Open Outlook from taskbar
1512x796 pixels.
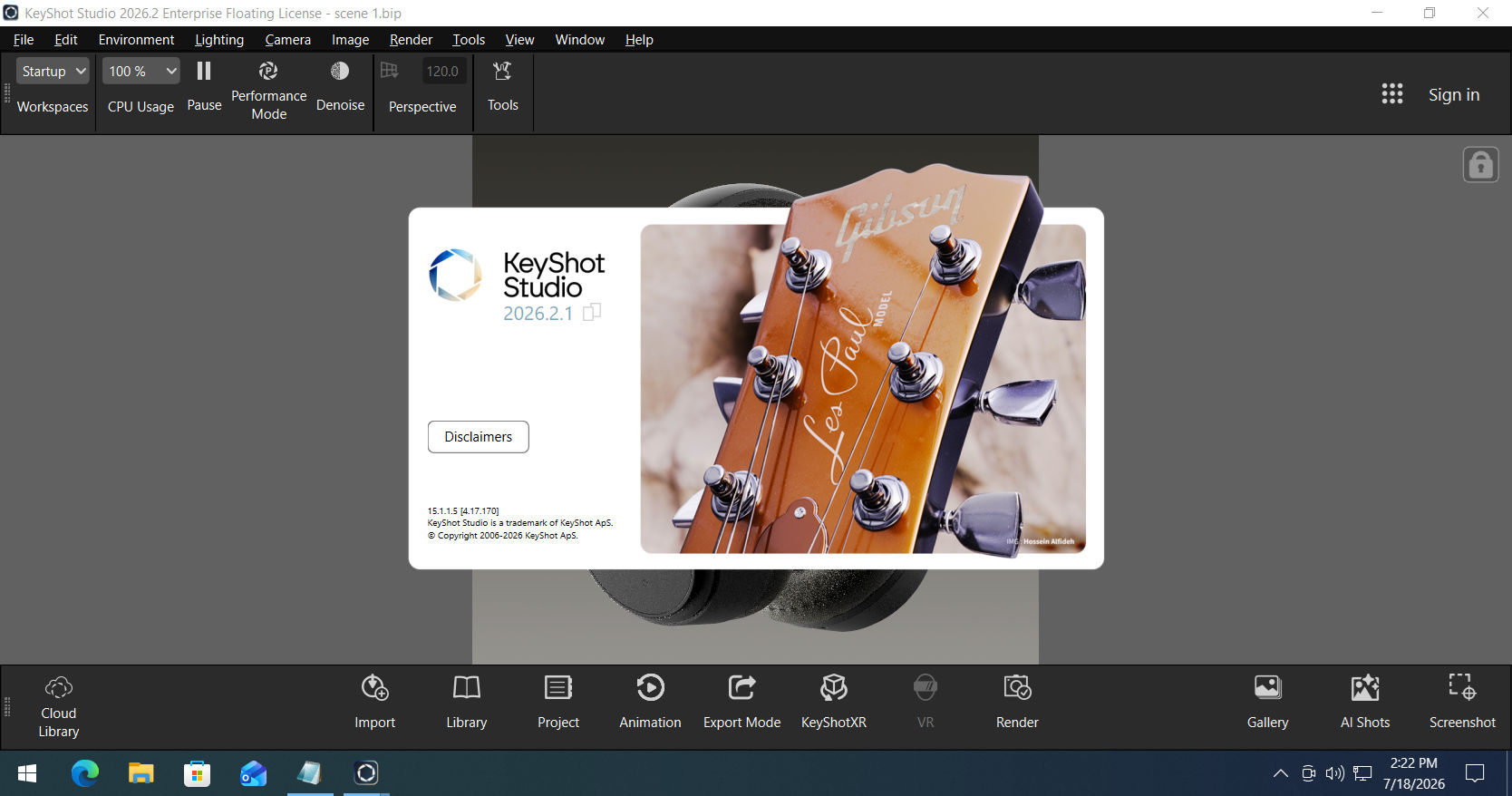pyautogui.click(x=254, y=773)
